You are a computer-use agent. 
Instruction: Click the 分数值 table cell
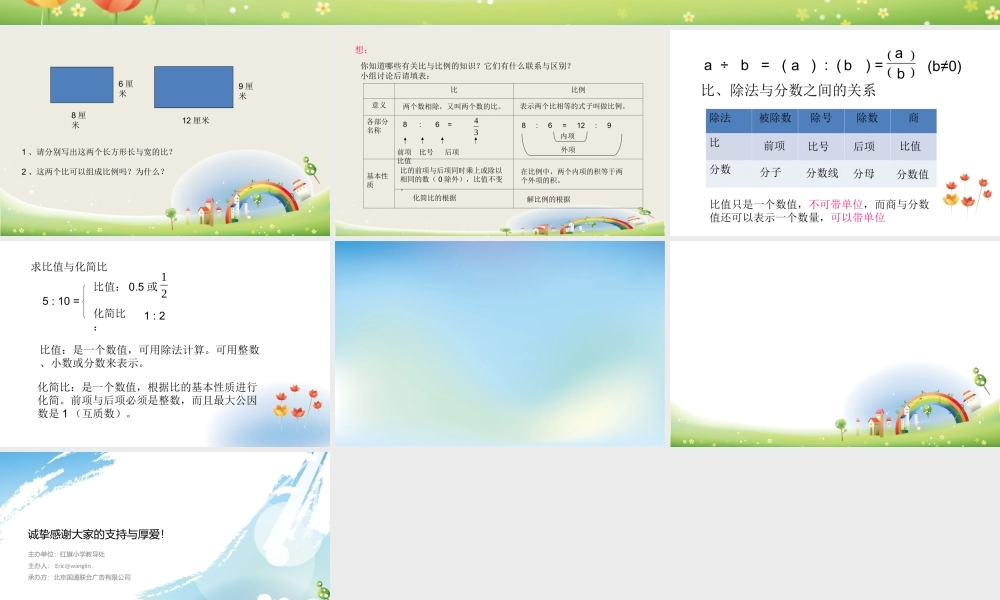click(913, 173)
